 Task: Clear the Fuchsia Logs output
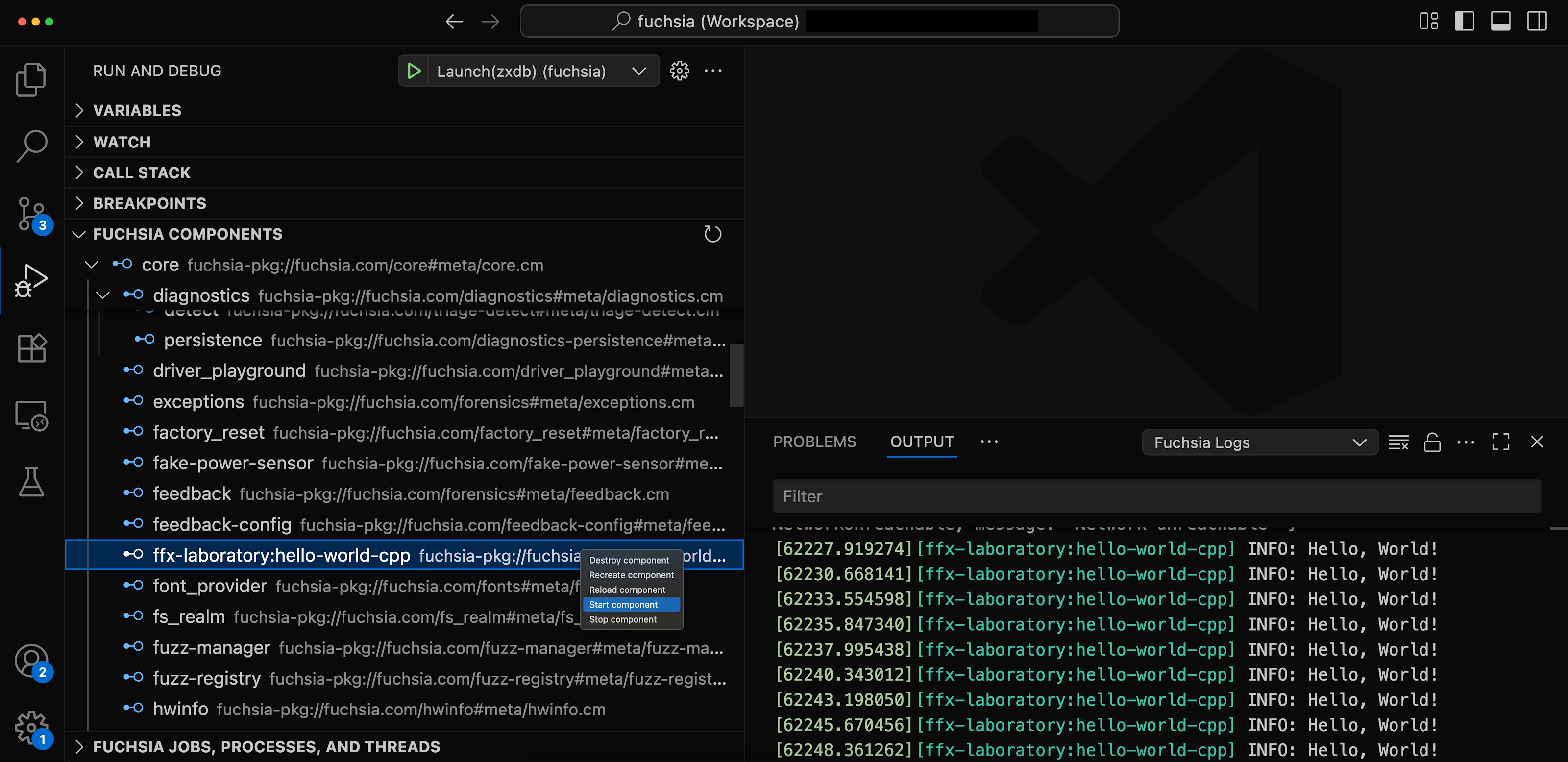coord(1398,442)
